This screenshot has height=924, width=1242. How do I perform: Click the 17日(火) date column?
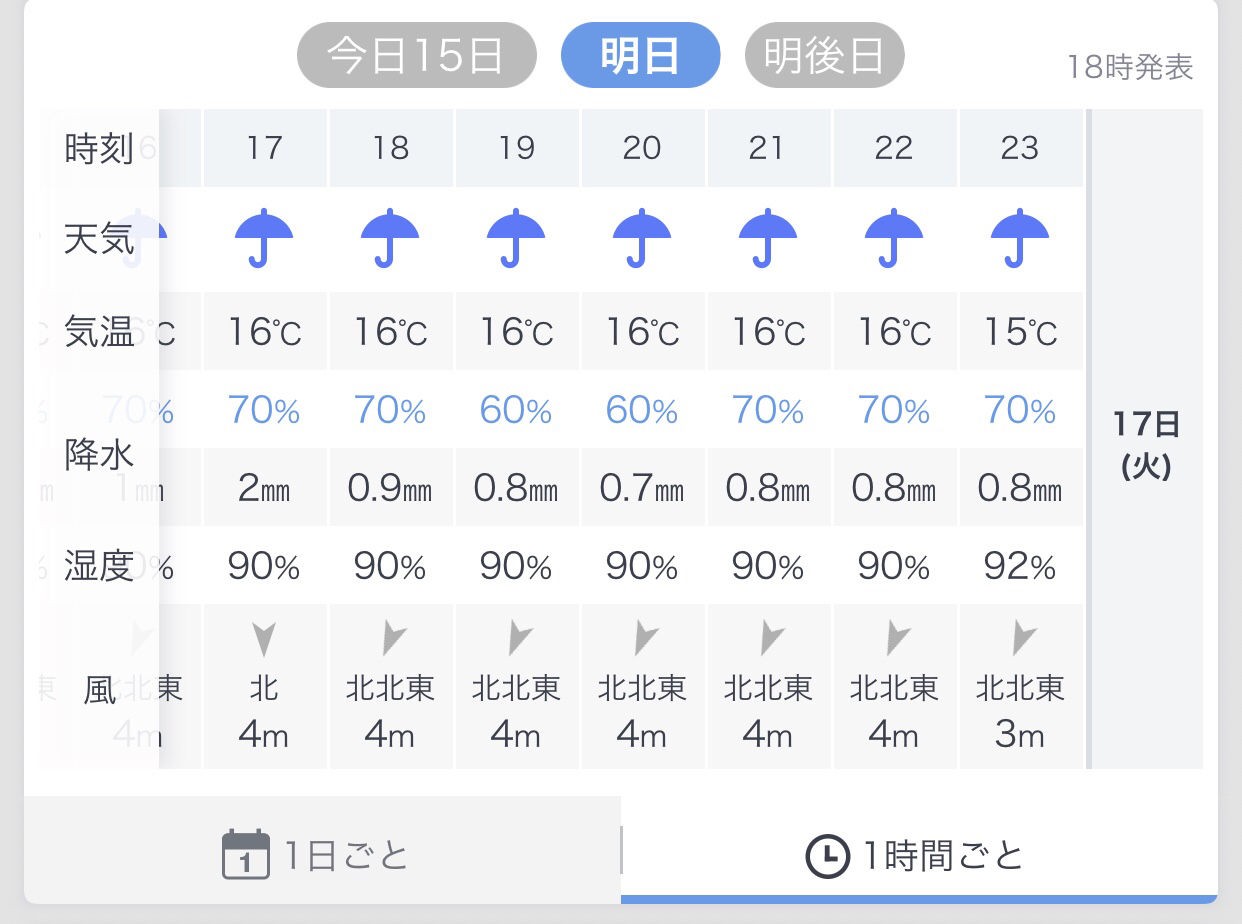[x=1146, y=439]
